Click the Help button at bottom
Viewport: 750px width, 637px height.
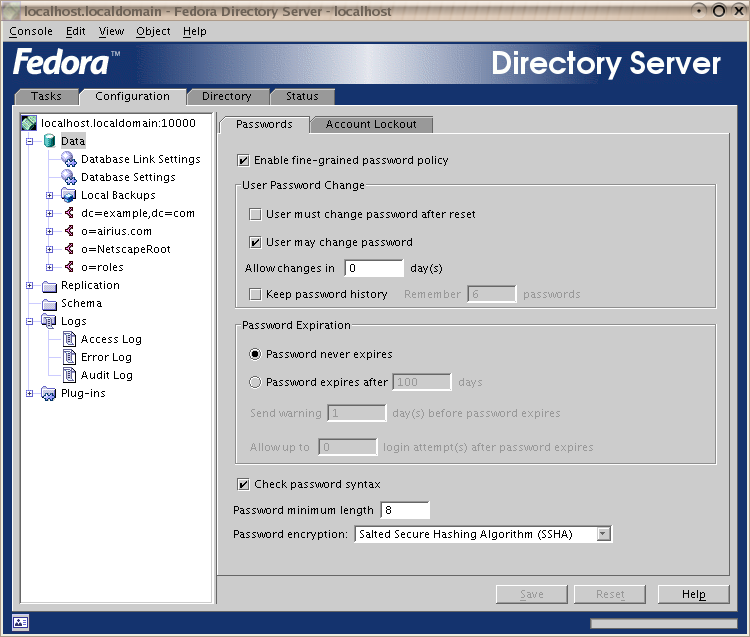694,594
